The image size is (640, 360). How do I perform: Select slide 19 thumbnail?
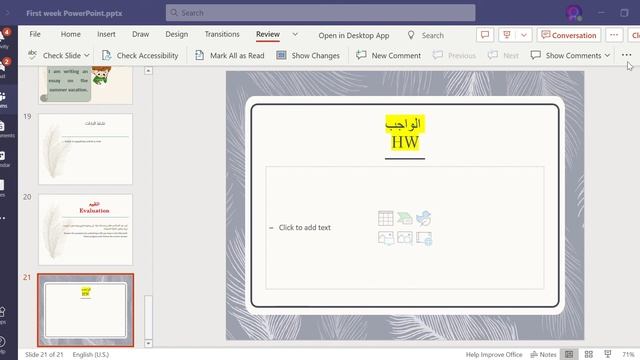coord(85,149)
